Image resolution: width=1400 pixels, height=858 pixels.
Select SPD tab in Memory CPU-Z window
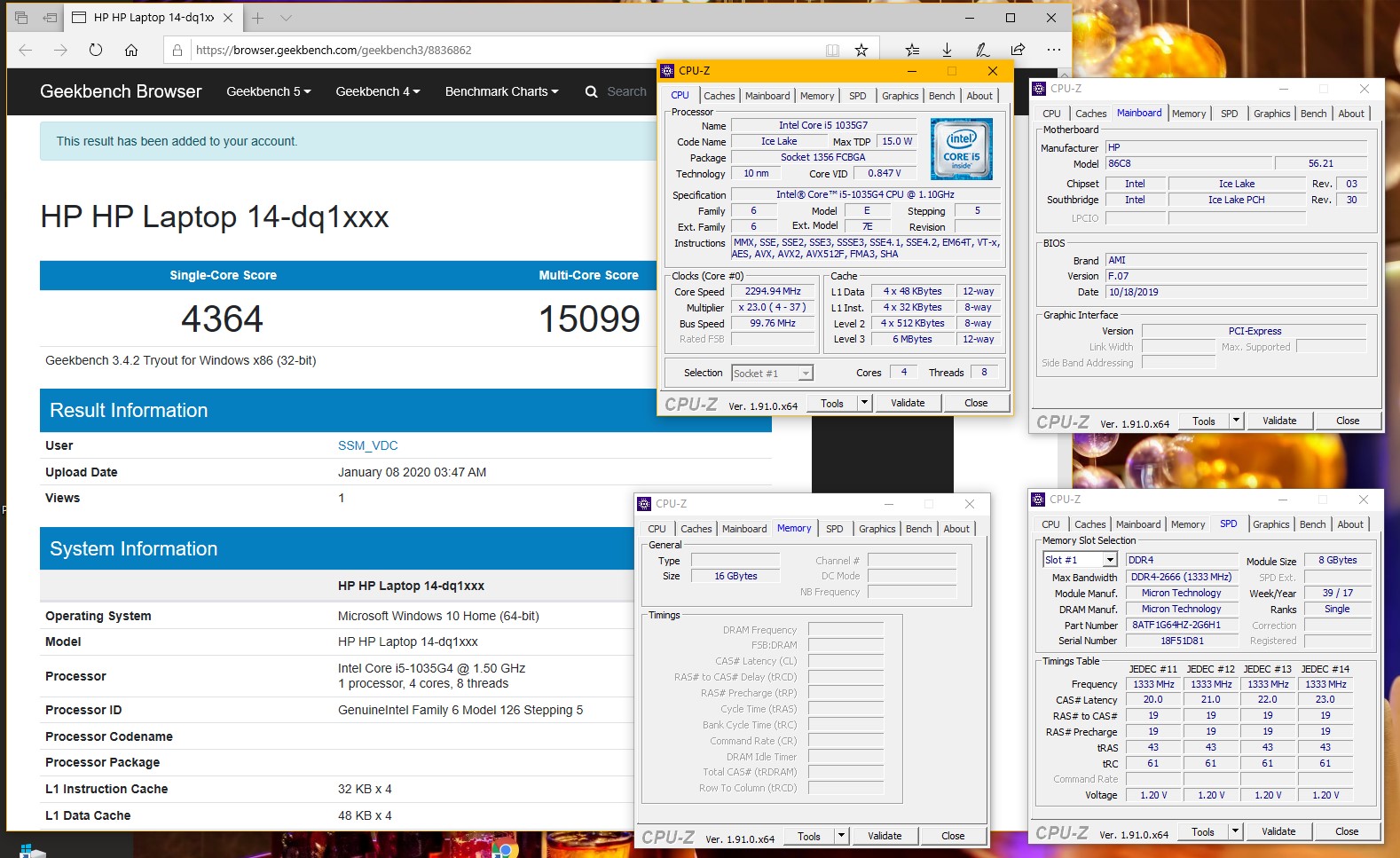[x=835, y=529]
